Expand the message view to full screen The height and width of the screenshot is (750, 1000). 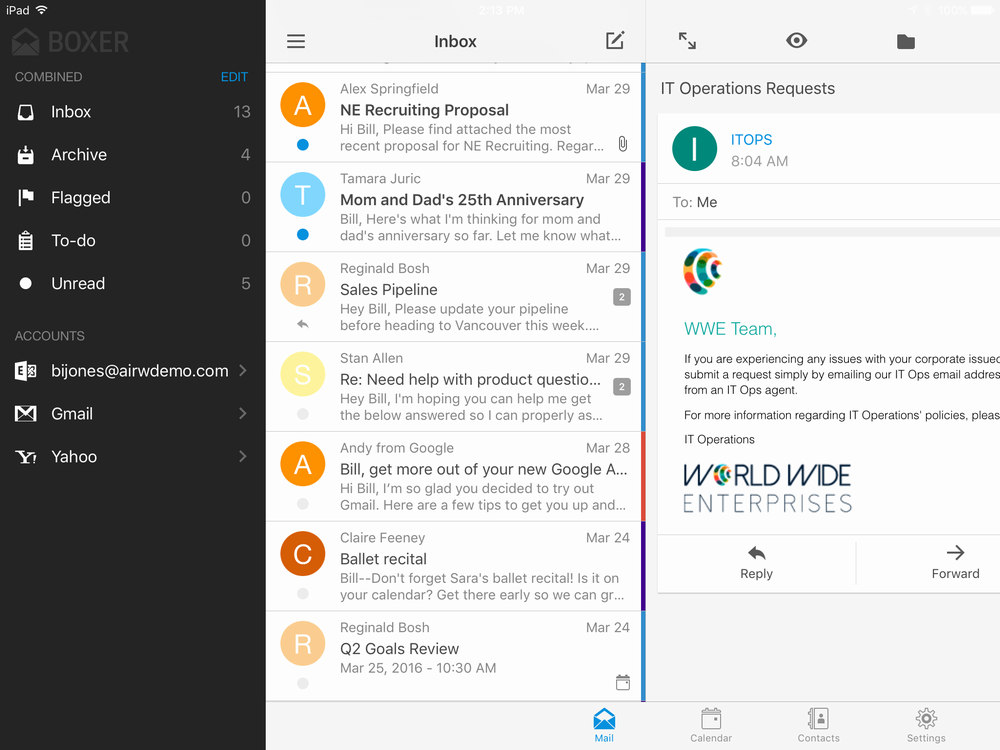pyautogui.click(x=687, y=41)
